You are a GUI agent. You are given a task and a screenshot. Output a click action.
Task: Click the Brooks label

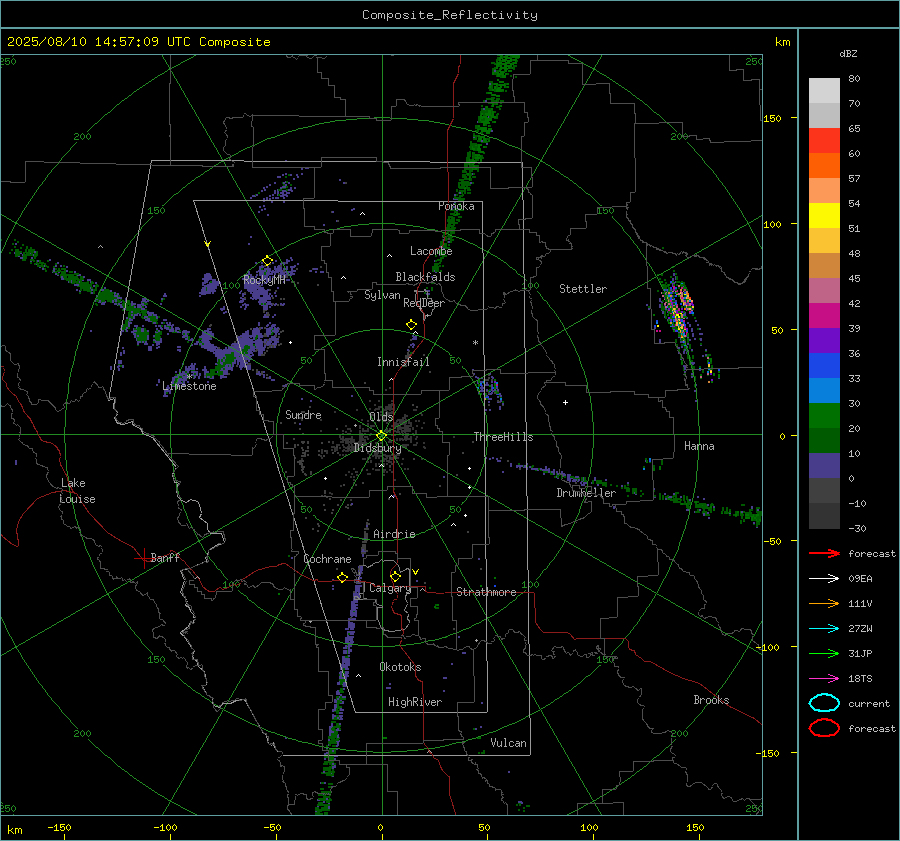click(x=711, y=700)
